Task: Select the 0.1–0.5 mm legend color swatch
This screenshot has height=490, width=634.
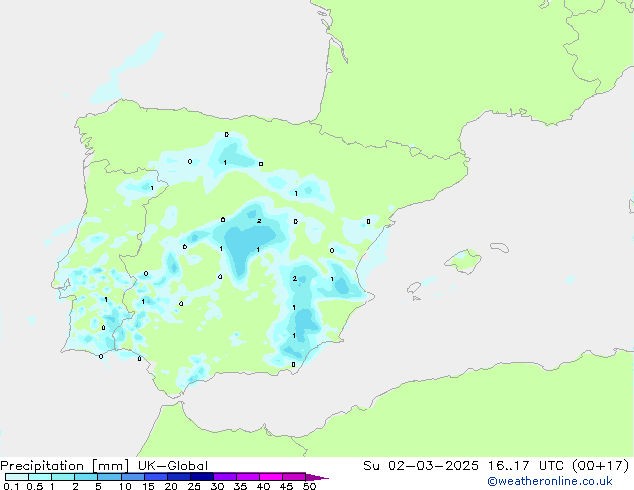Action: pos(17,477)
